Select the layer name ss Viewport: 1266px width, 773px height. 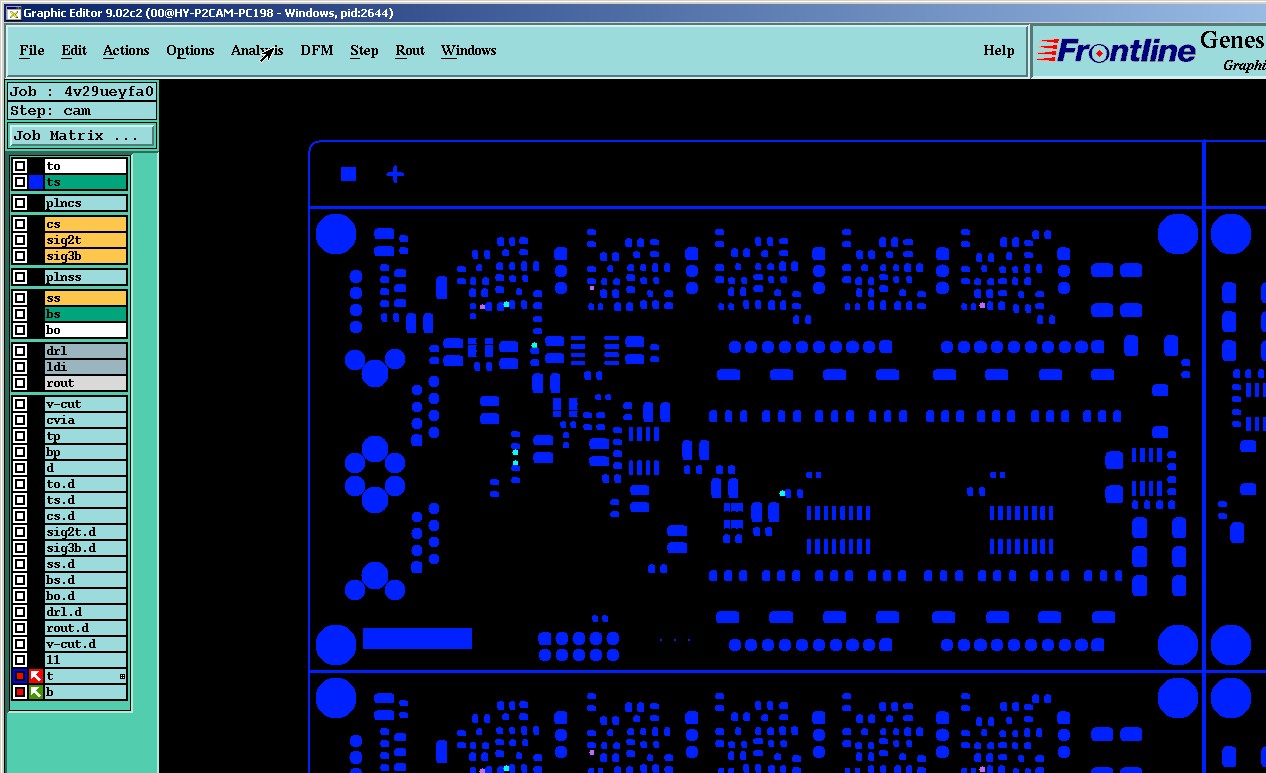click(x=86, y=298)
